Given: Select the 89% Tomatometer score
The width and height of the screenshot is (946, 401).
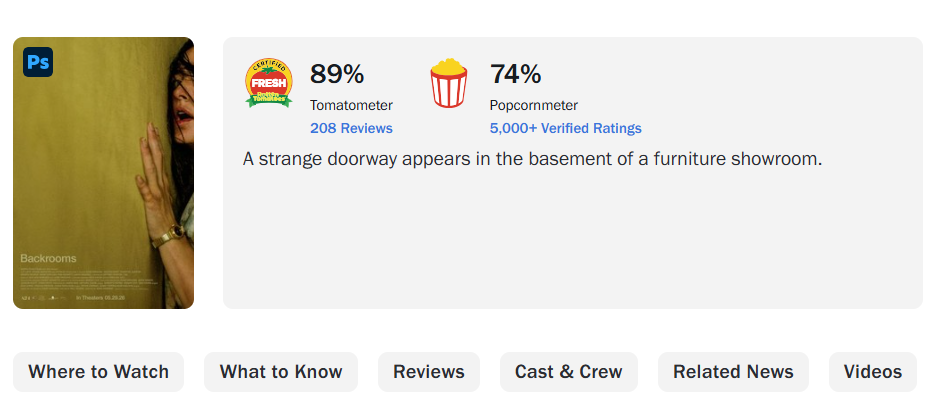Looking at the screenshot, I should coord(337,74).
